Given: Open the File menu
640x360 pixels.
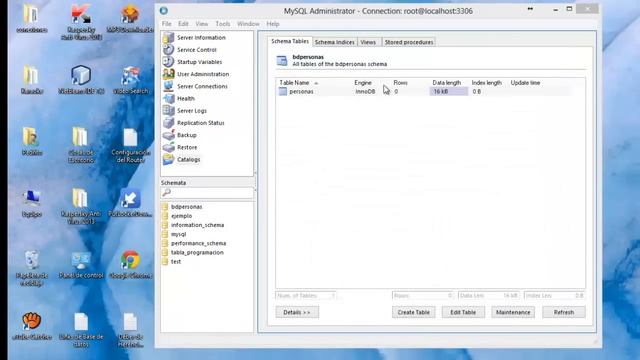Looking at the screenshot, I should tap(167, 24).
